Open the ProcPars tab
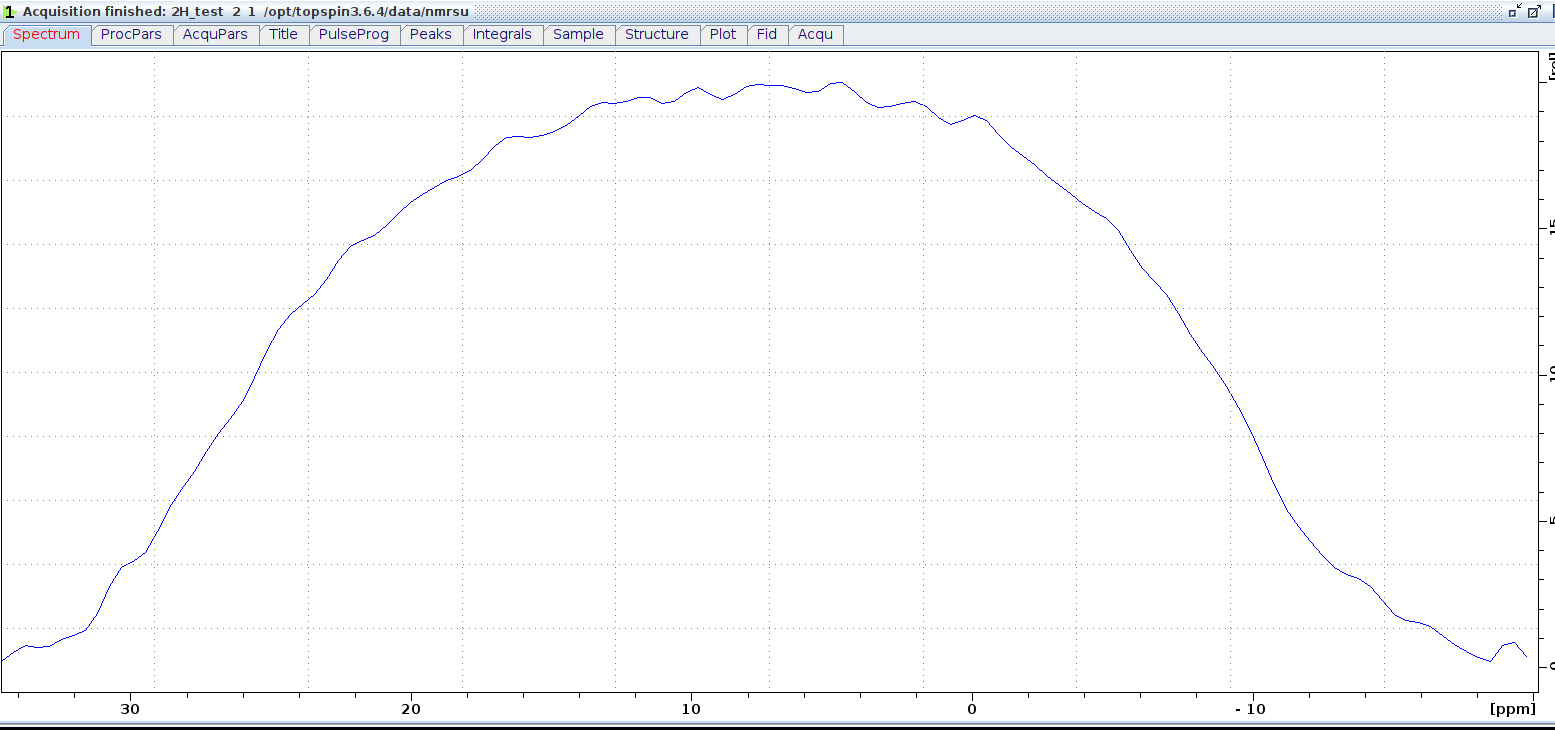Viewport: 1555px width, 730px height. pyautogui.click(x=131, y=34)
